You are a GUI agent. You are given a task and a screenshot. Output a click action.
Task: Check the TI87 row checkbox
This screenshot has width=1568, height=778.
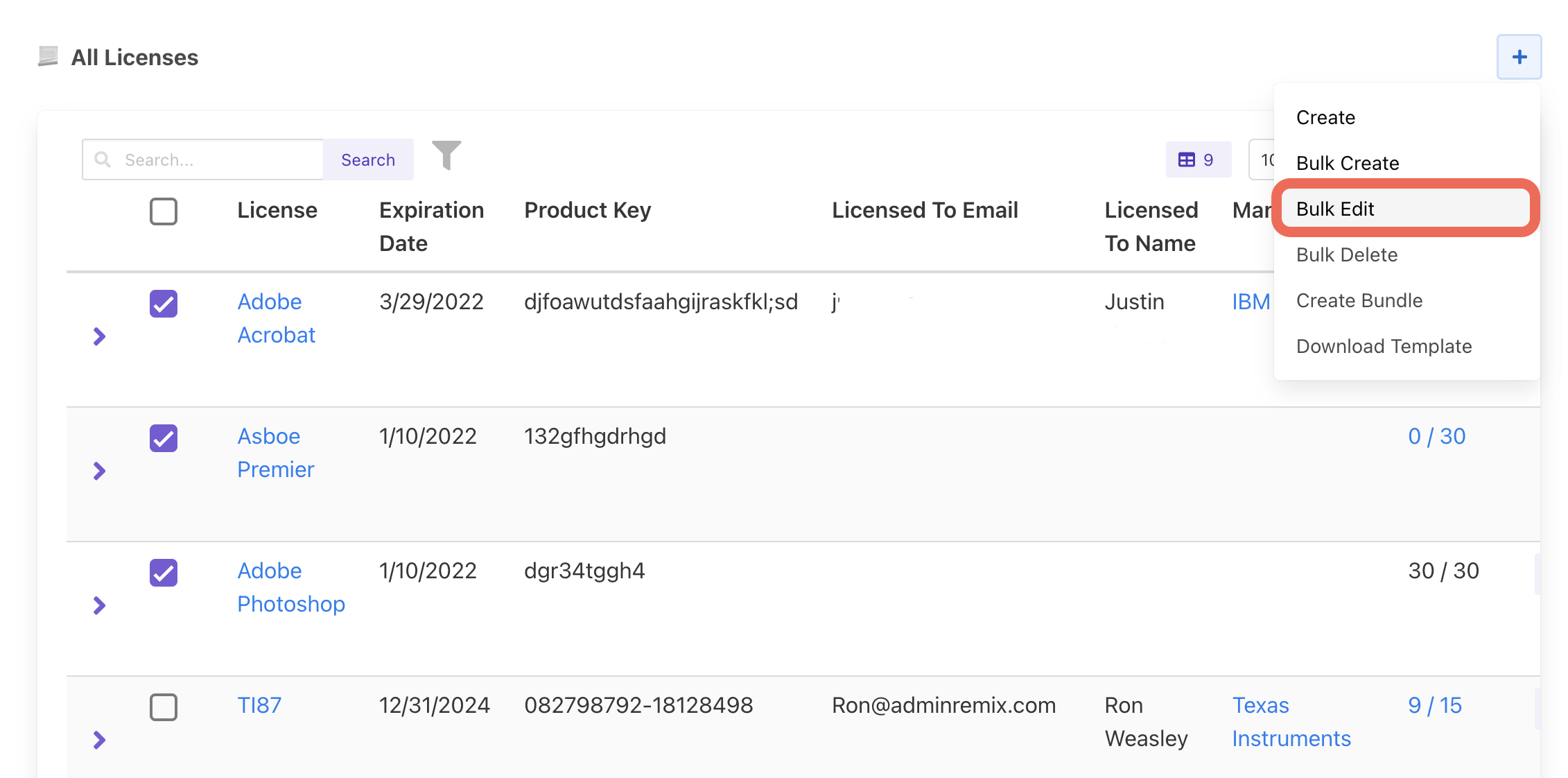click(164, 707)
